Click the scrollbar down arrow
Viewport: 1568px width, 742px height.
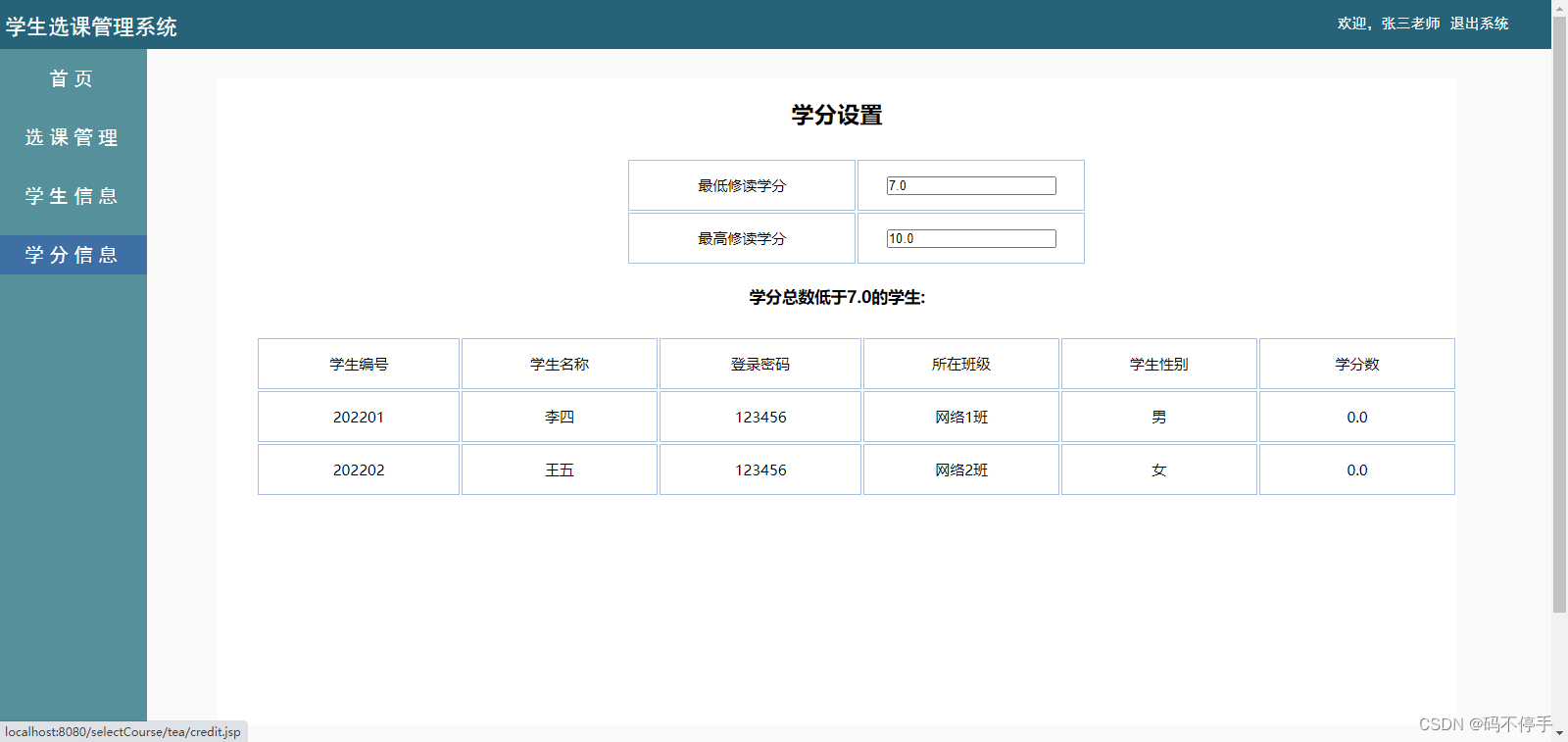[x=1559, y=733]
